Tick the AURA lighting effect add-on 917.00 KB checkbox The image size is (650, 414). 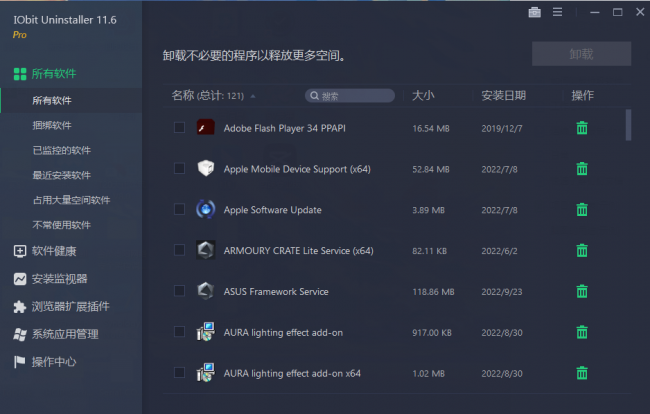click(179, 332)
